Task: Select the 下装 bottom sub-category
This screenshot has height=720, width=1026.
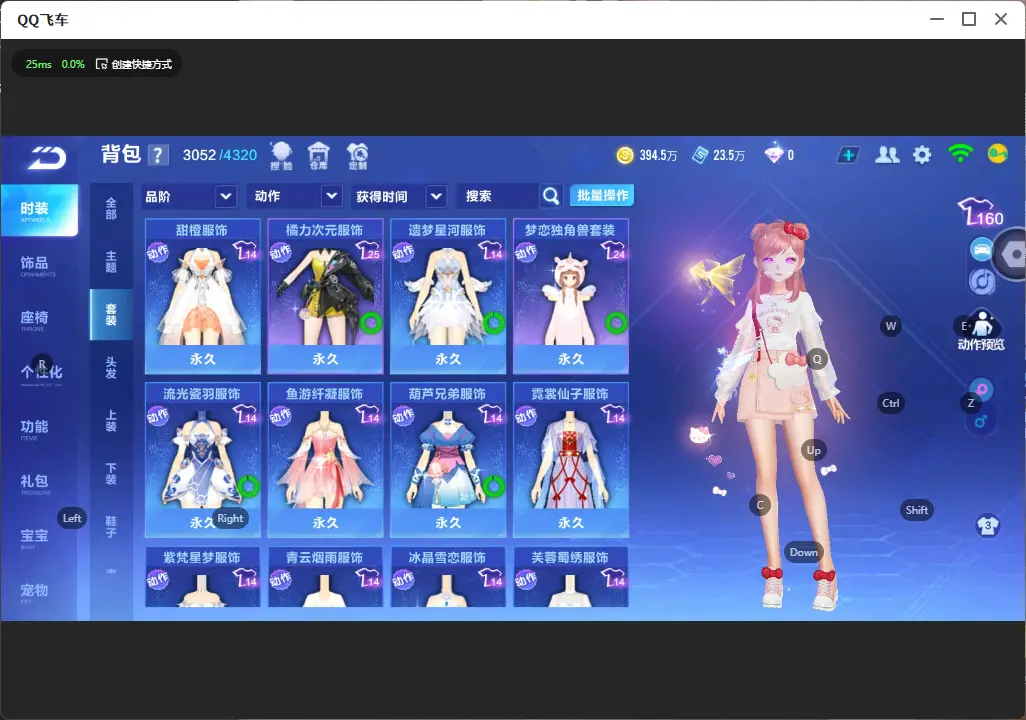Action: tap(111, 474)
